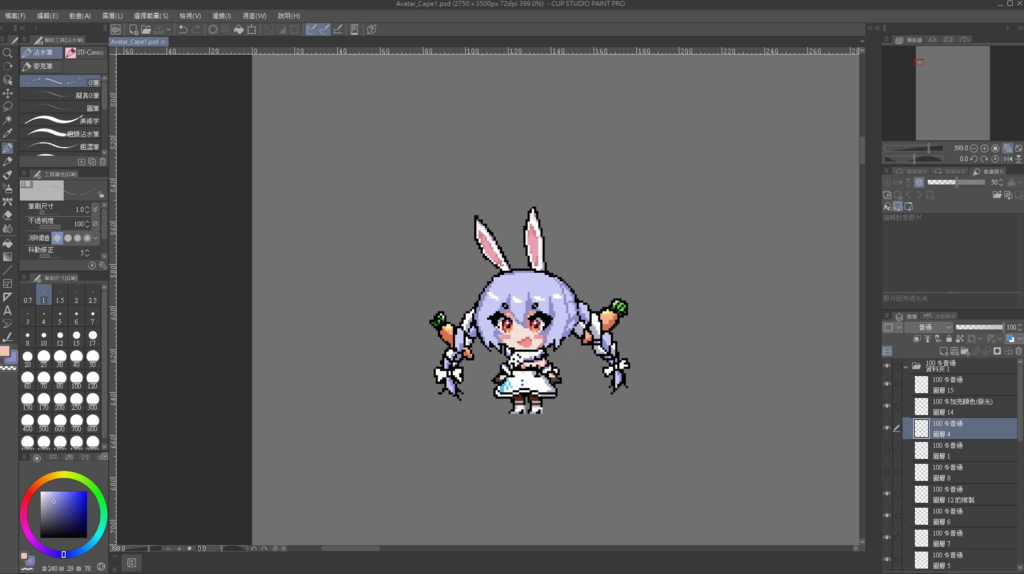Open the 檔案(F) File menu
This screenshot has height=574, width=1024.
click(x=15, y=16)
